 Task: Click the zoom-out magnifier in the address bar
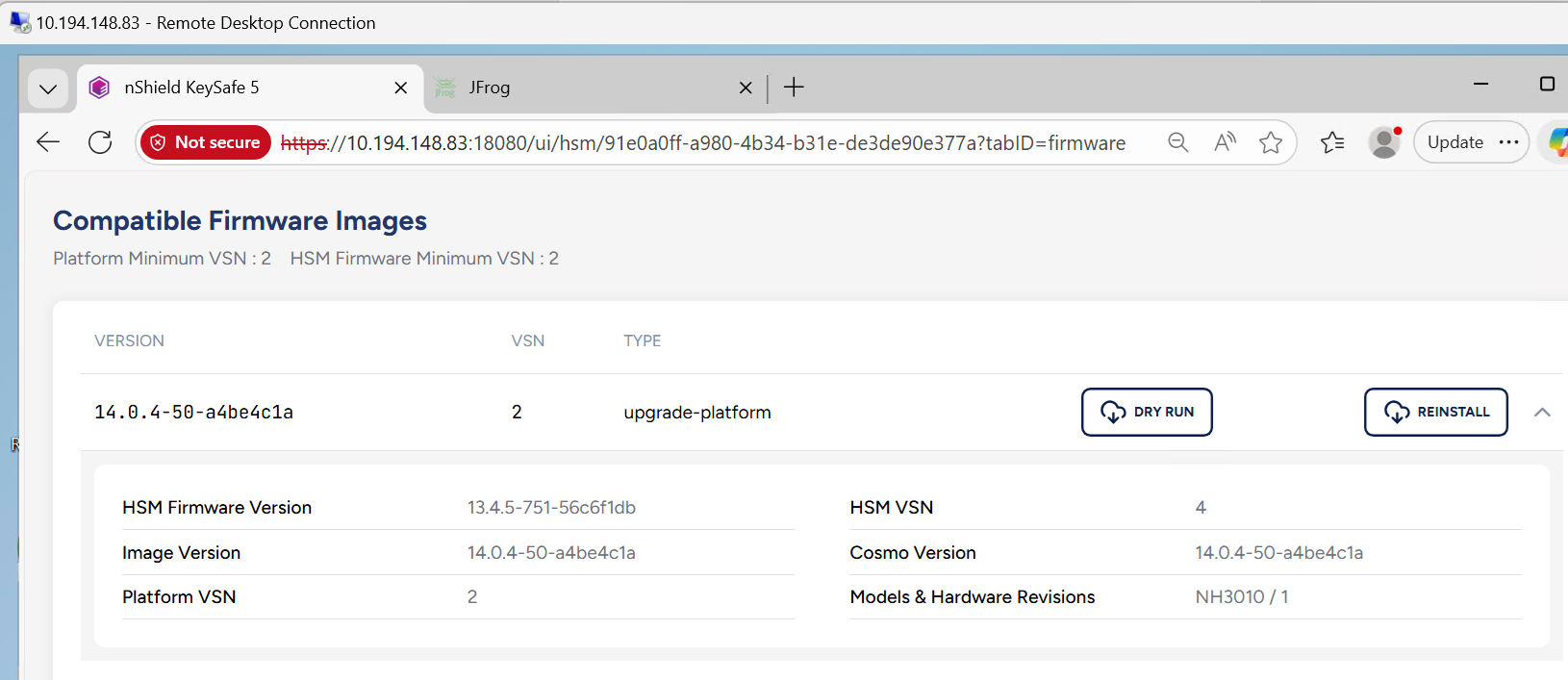point(1177,141)
